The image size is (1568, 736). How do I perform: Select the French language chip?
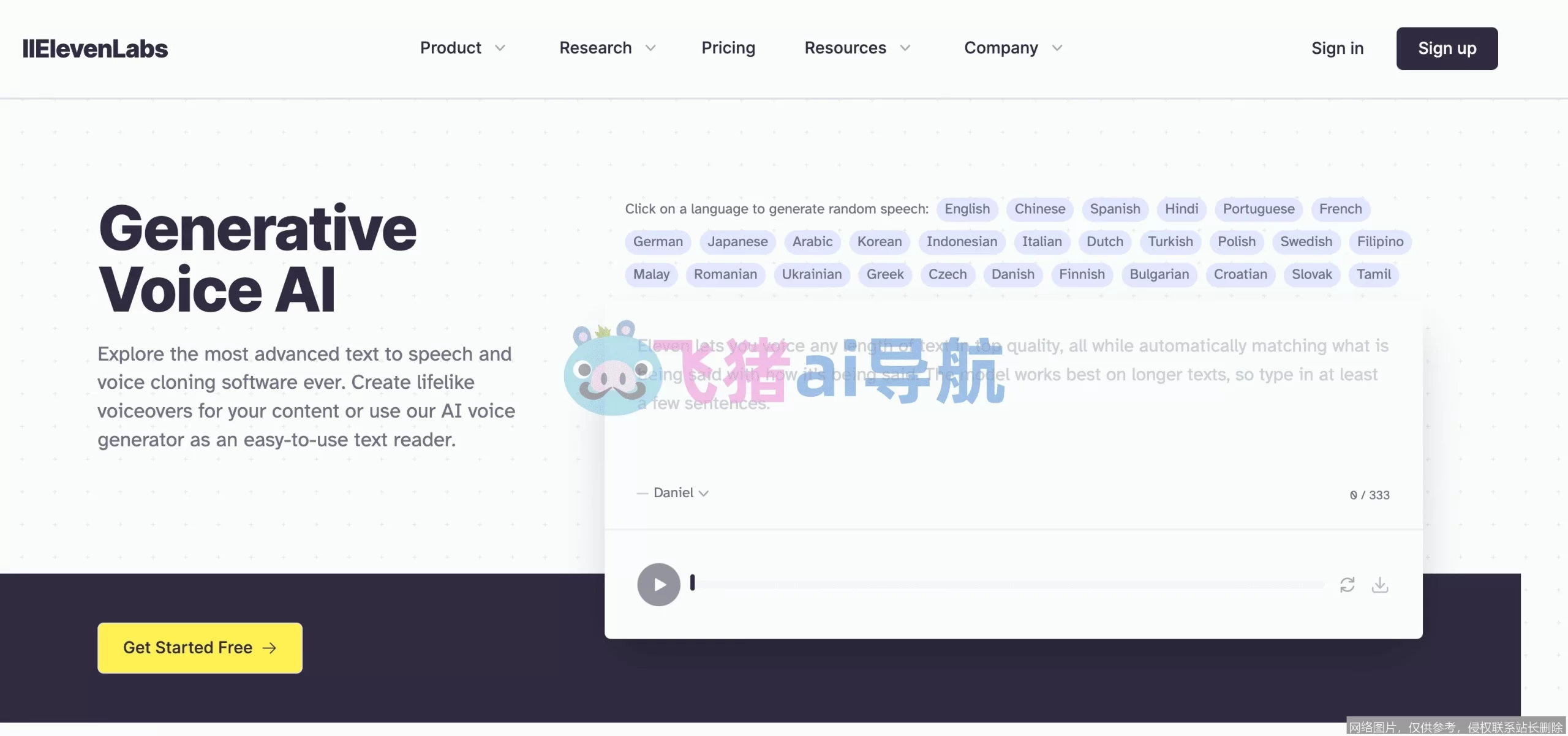tap(1340, 209)
